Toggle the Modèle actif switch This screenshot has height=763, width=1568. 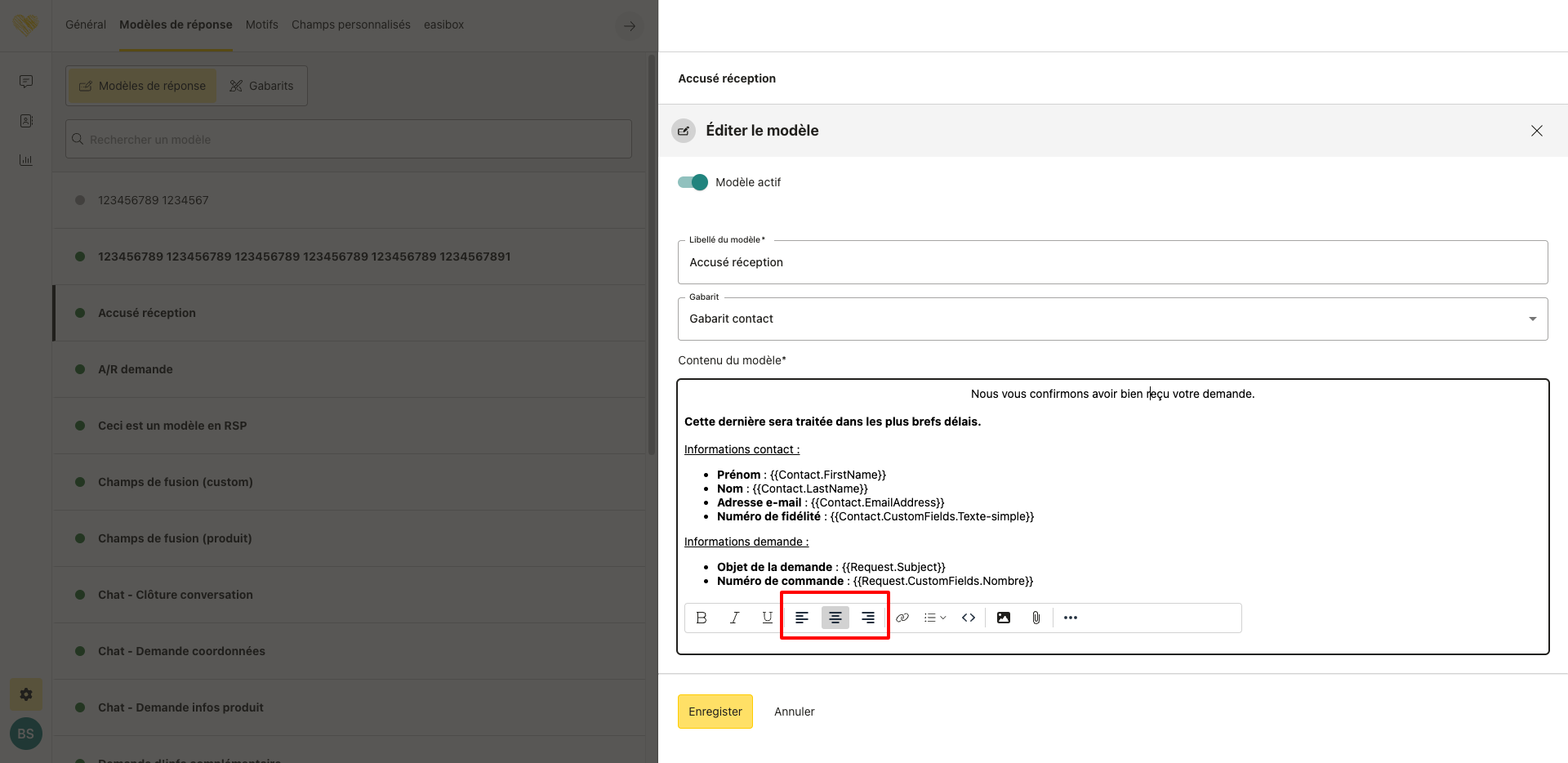693,182
